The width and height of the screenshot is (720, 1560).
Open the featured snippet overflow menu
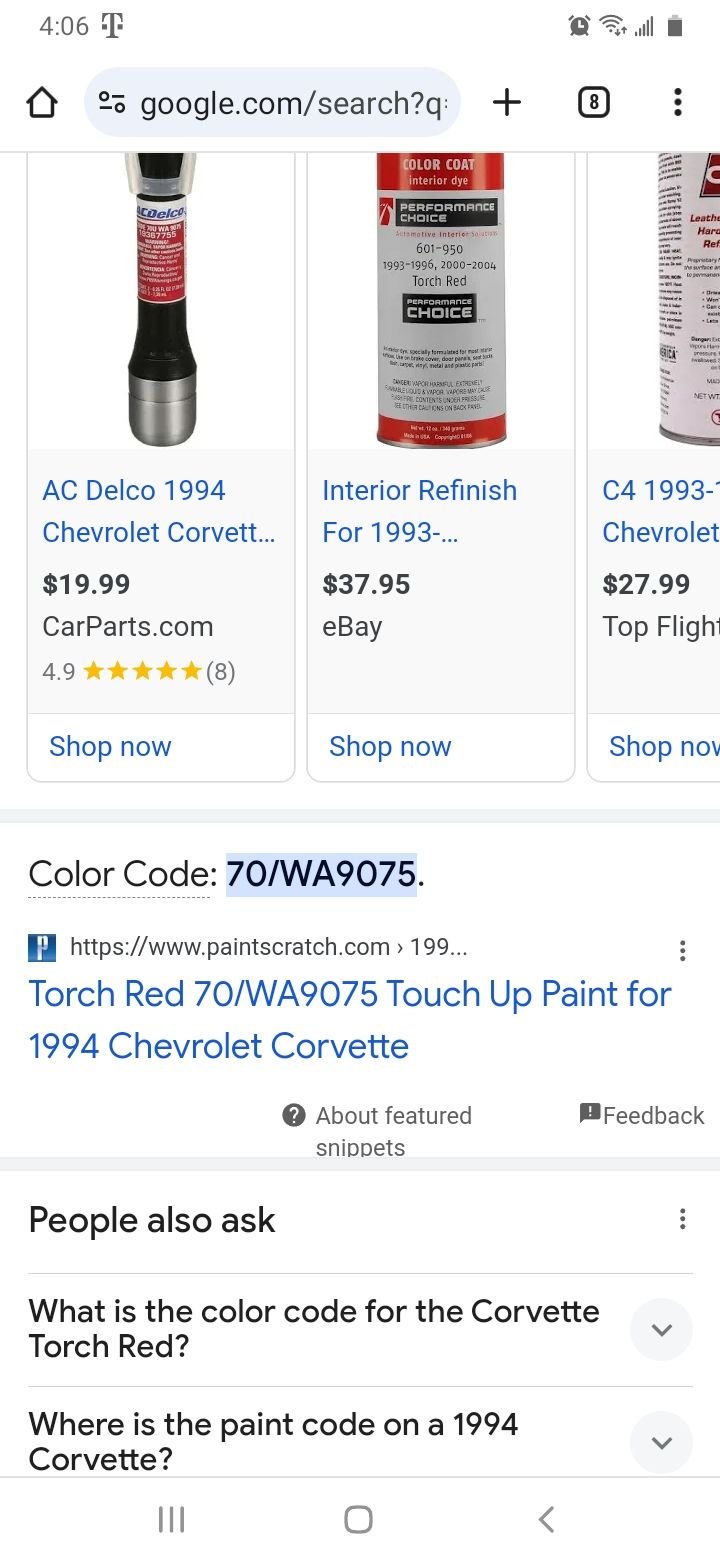point(683,950)
